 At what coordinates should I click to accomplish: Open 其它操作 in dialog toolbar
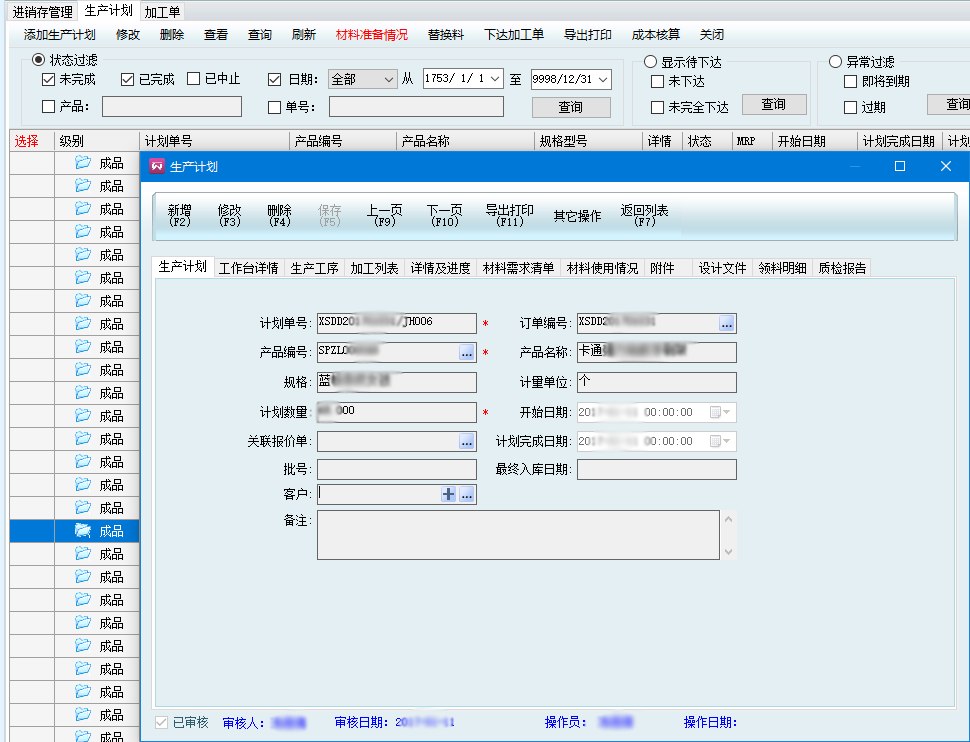577,216
